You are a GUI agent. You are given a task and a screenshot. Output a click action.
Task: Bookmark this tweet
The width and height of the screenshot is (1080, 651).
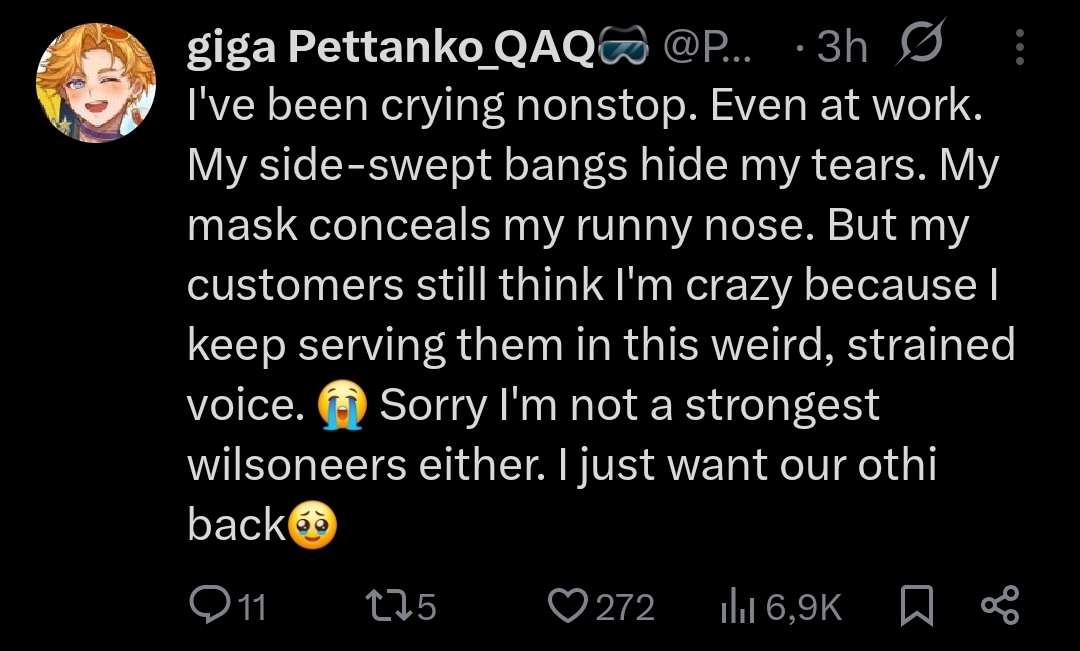(916, 606)
